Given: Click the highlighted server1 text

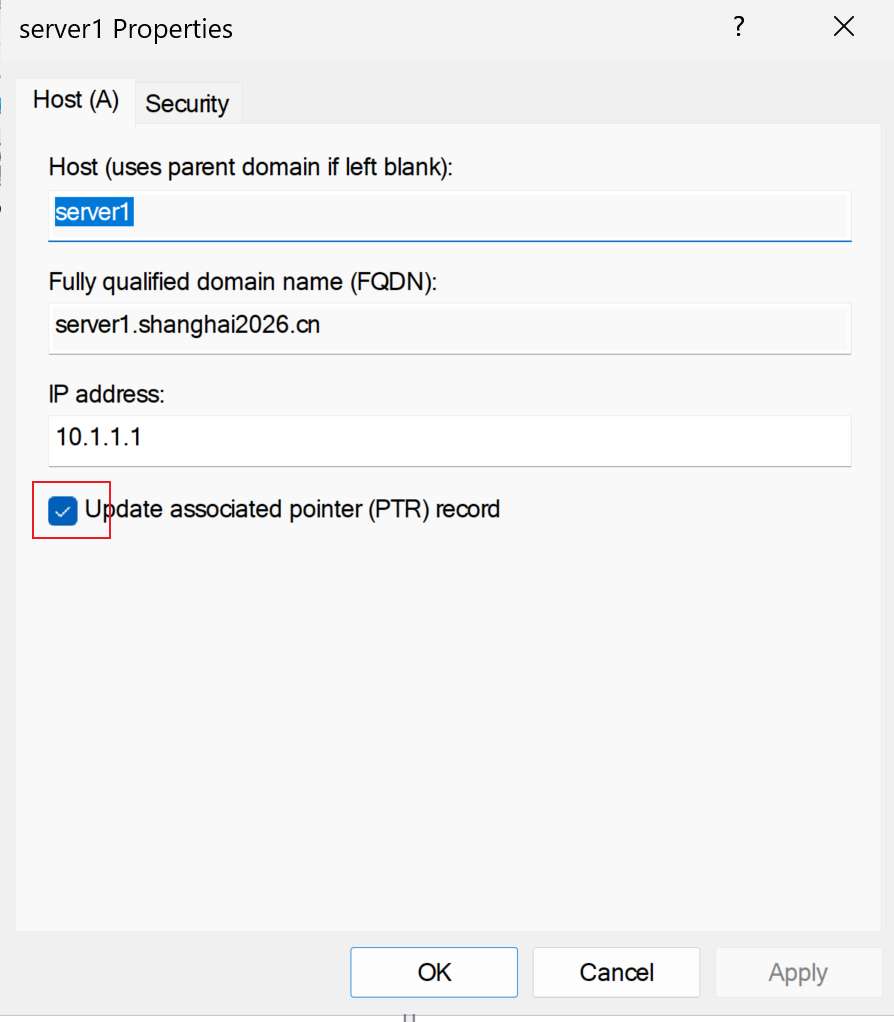Looking at the screenshot, I should pyautogui.click(x=94, y=212).
